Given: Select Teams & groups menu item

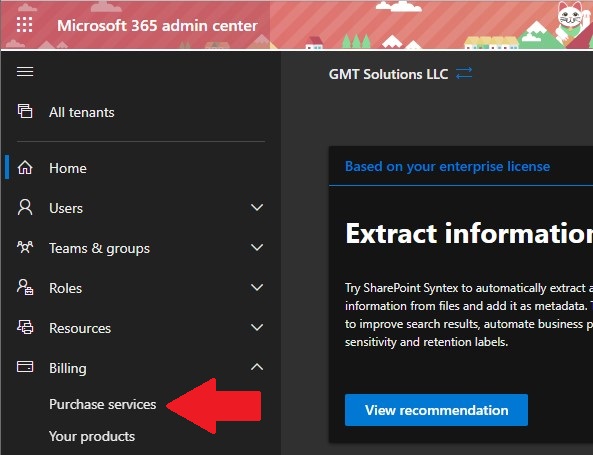Looking at the screenshot, I should point(99,248).
